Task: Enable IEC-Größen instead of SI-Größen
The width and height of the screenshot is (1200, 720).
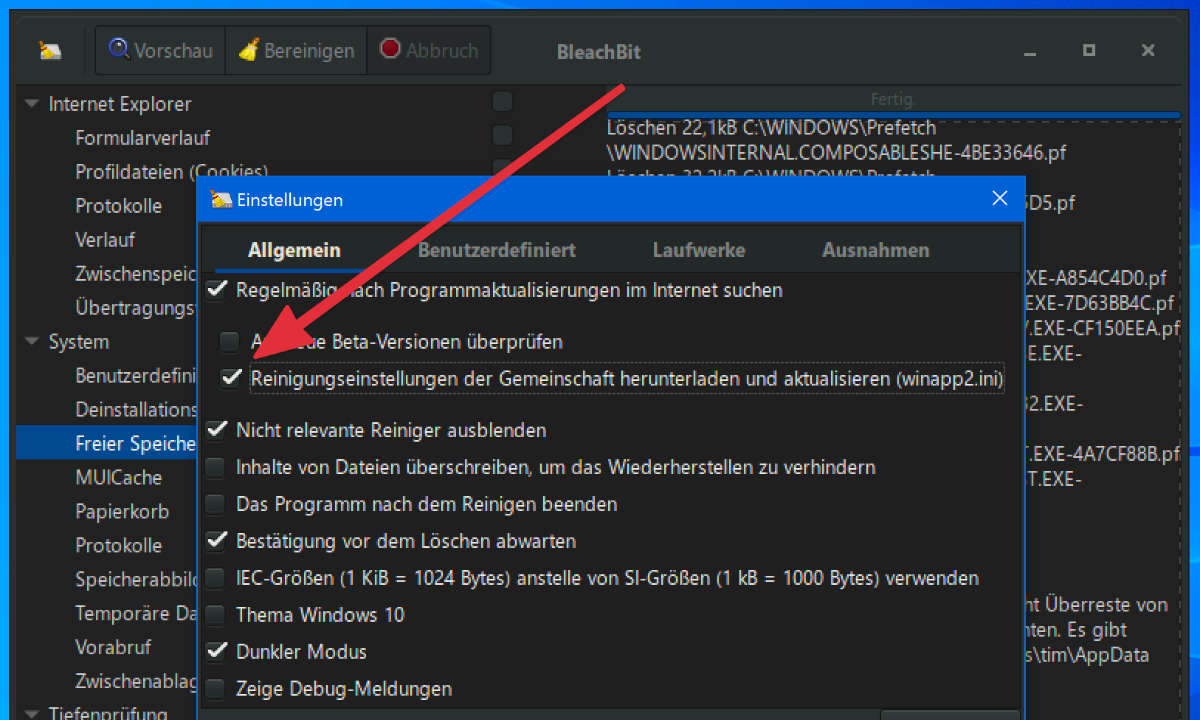Action: [x=216, y=578]
